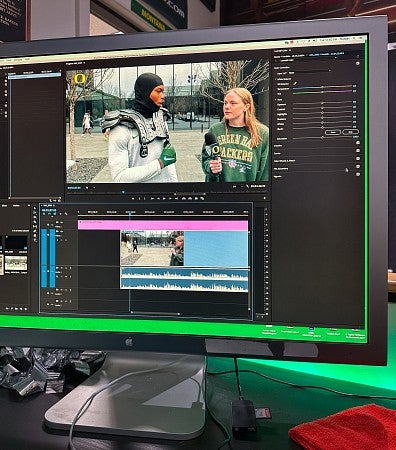Select the pink adjustment layer clip
The image size is (396, 450).
pos(163,225)
